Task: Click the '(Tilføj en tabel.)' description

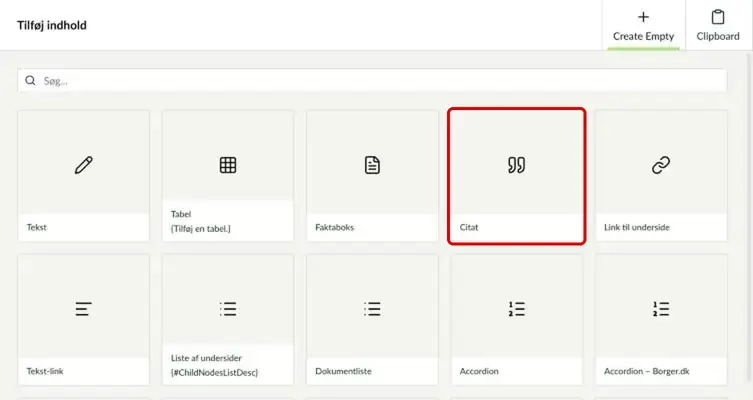Action: (x=201, y=229)
